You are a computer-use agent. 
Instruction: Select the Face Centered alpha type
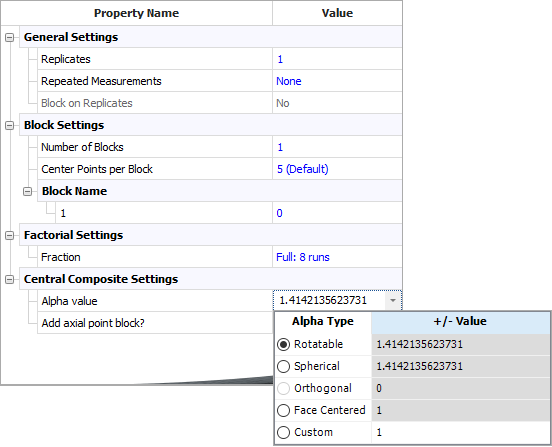pyautogui.click(x=283, y=410)
